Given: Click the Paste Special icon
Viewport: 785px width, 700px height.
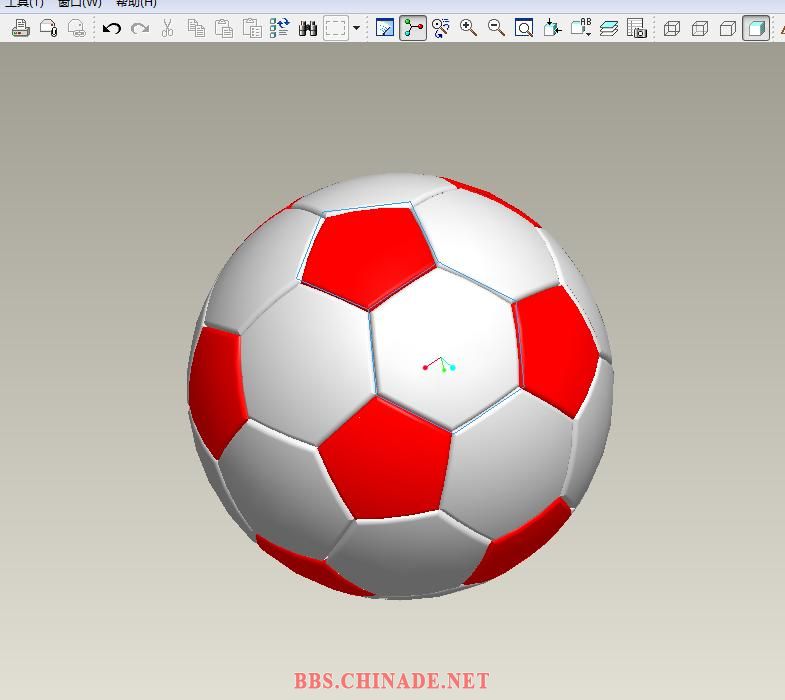Looking at the screenshot, I should (x=252, y=28).
